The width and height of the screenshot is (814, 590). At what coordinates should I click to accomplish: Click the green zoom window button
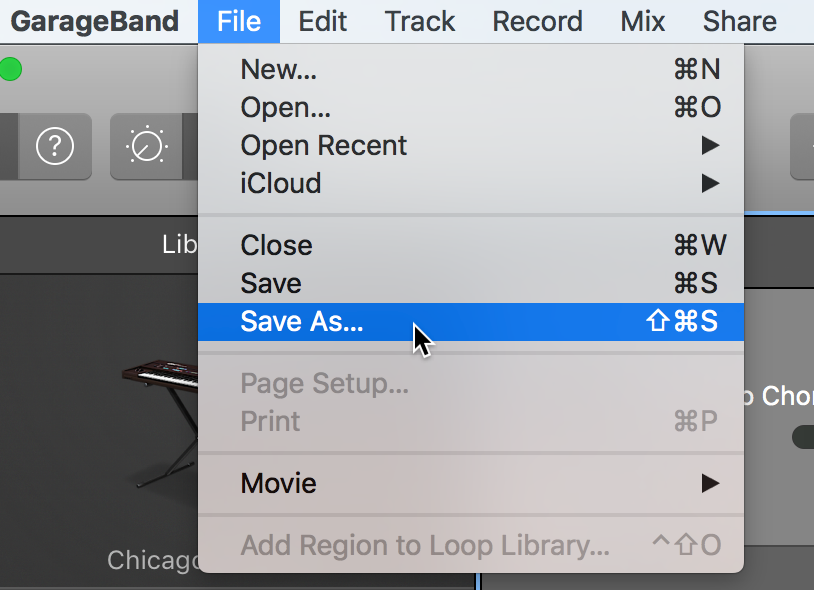tap(10, 70)
